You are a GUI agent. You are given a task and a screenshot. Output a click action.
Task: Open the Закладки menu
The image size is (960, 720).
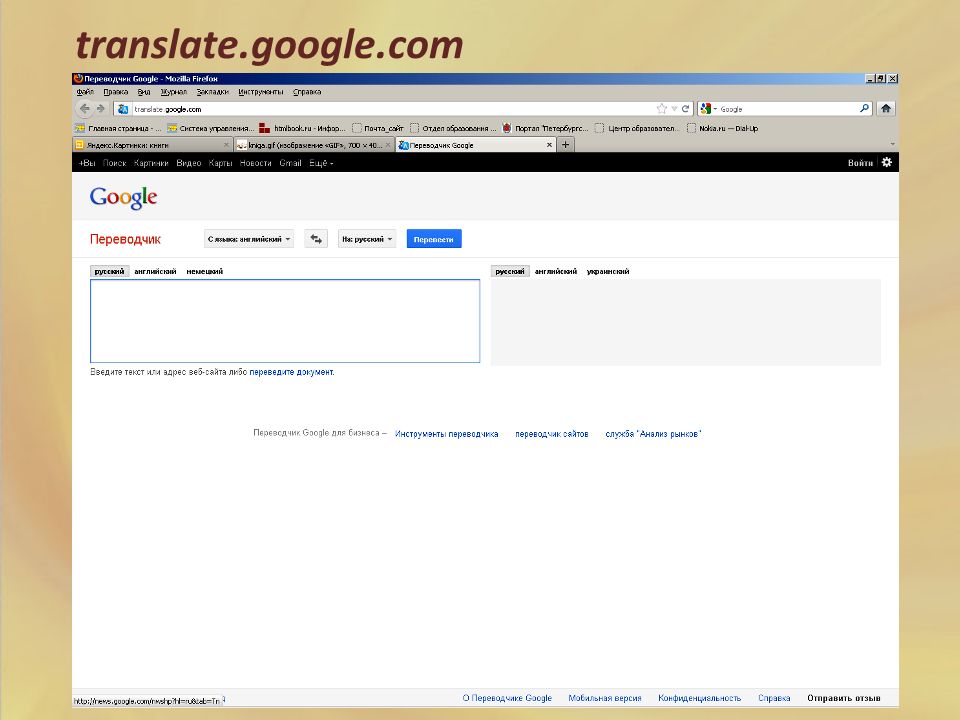click(x=212, y=92)
